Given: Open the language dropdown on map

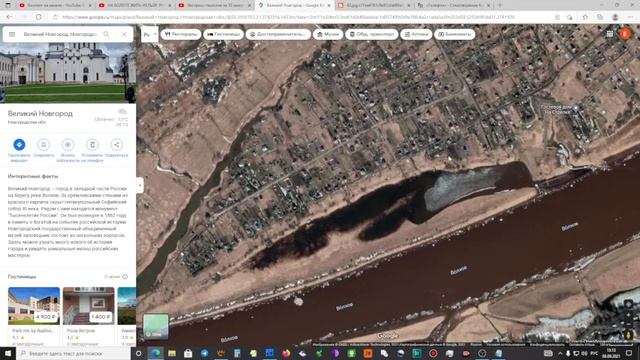Looking at the screenshot, I should [x=149, y=35].
